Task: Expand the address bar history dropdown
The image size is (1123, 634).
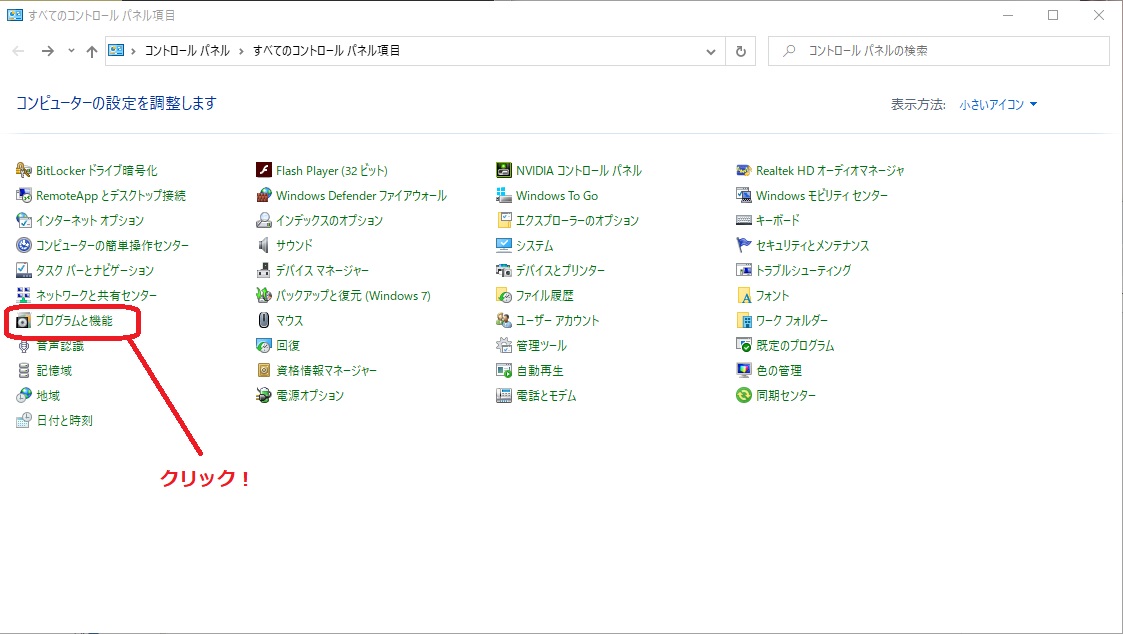Action: (x=710, y=52)
